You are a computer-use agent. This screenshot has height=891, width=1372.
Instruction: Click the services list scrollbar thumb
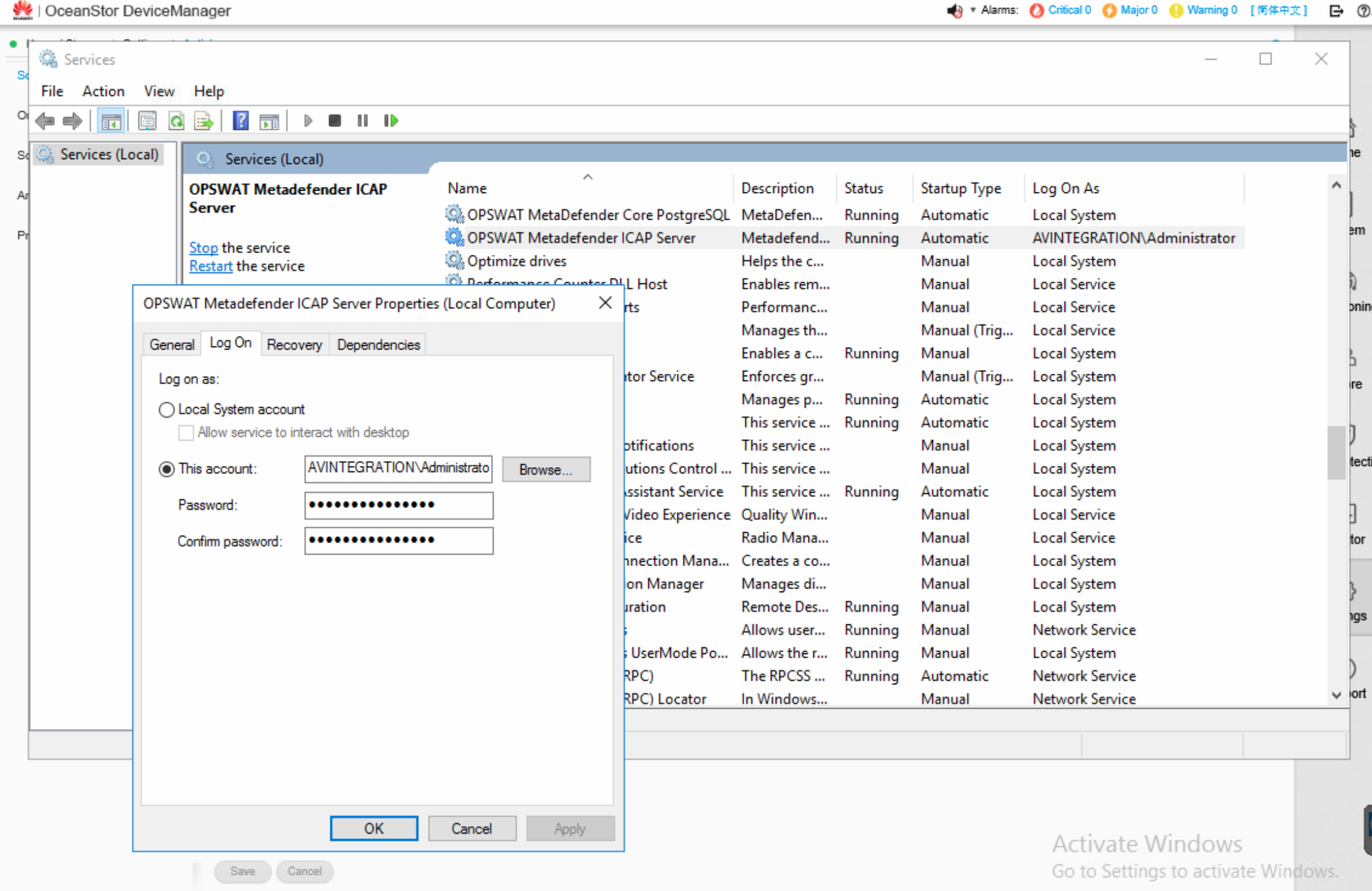click(1336, 452)
